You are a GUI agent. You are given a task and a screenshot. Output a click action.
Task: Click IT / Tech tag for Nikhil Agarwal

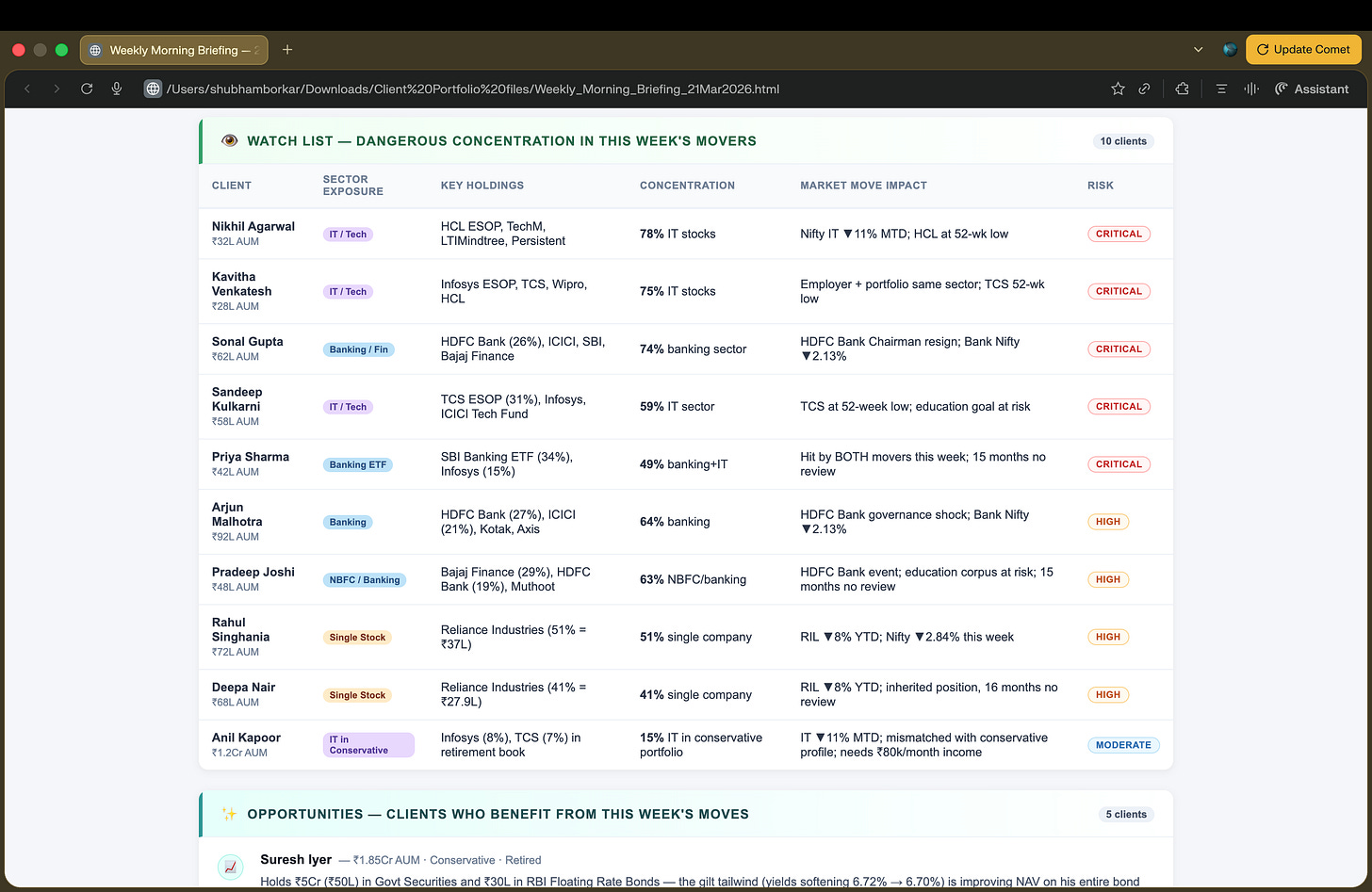(348, 234)
